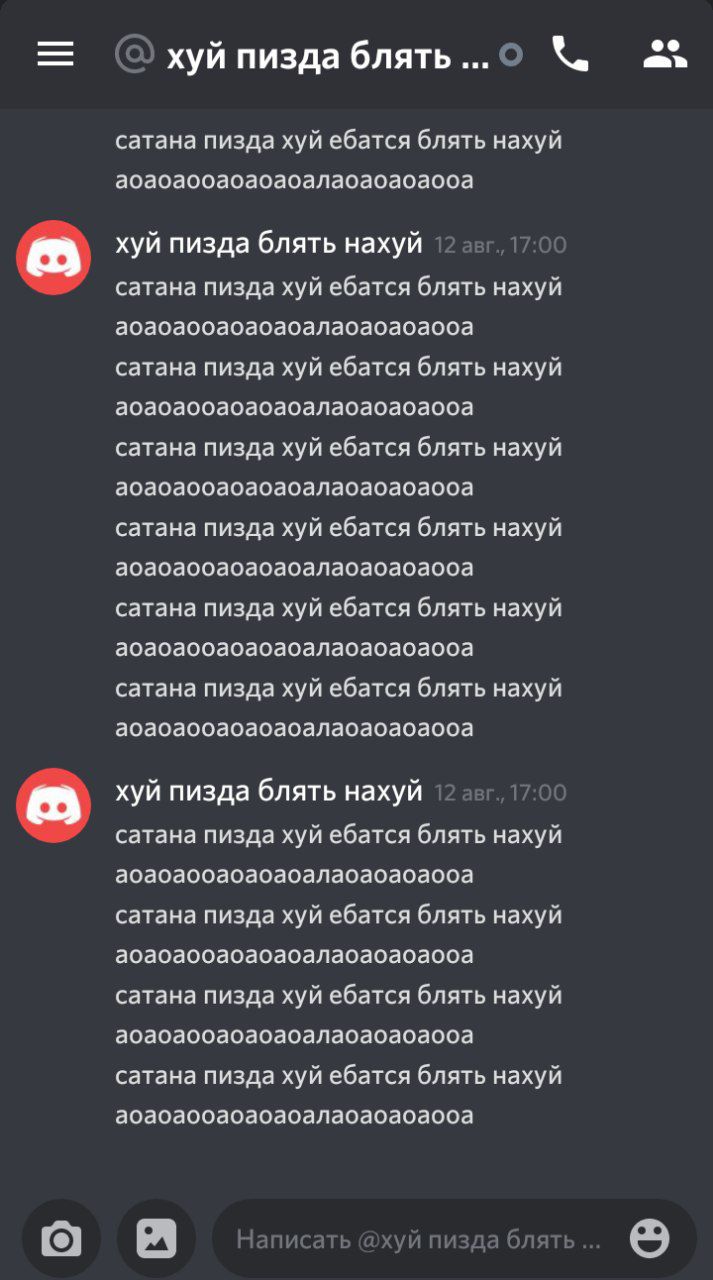Select first "сатана" line under upper username

point(339,288)
